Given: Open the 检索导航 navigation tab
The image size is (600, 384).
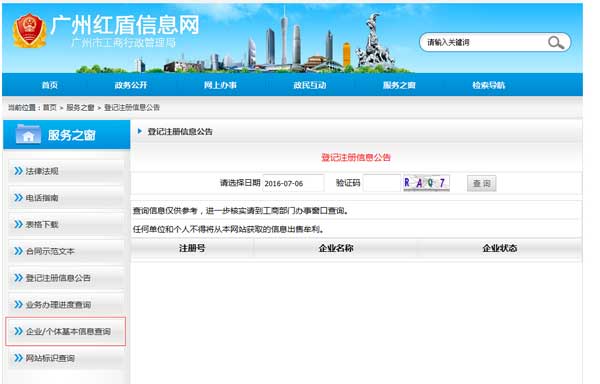Looking at the screenshot, I should click(489, 85).
